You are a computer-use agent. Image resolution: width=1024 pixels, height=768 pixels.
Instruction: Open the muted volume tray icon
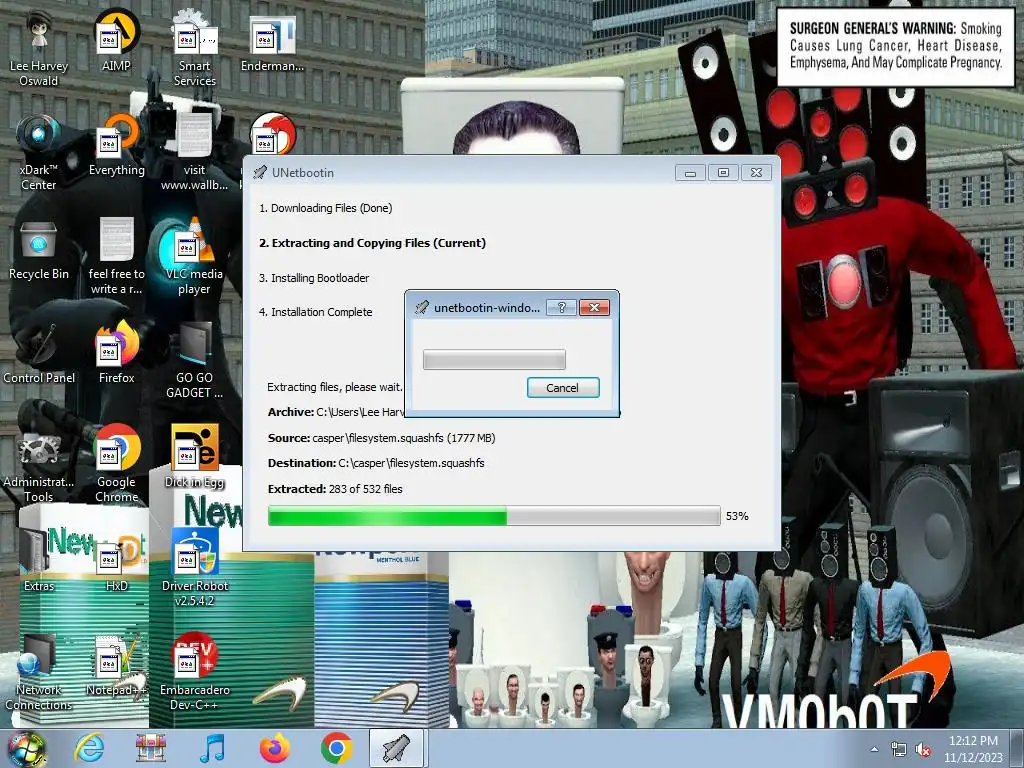[x=923, y=750]
